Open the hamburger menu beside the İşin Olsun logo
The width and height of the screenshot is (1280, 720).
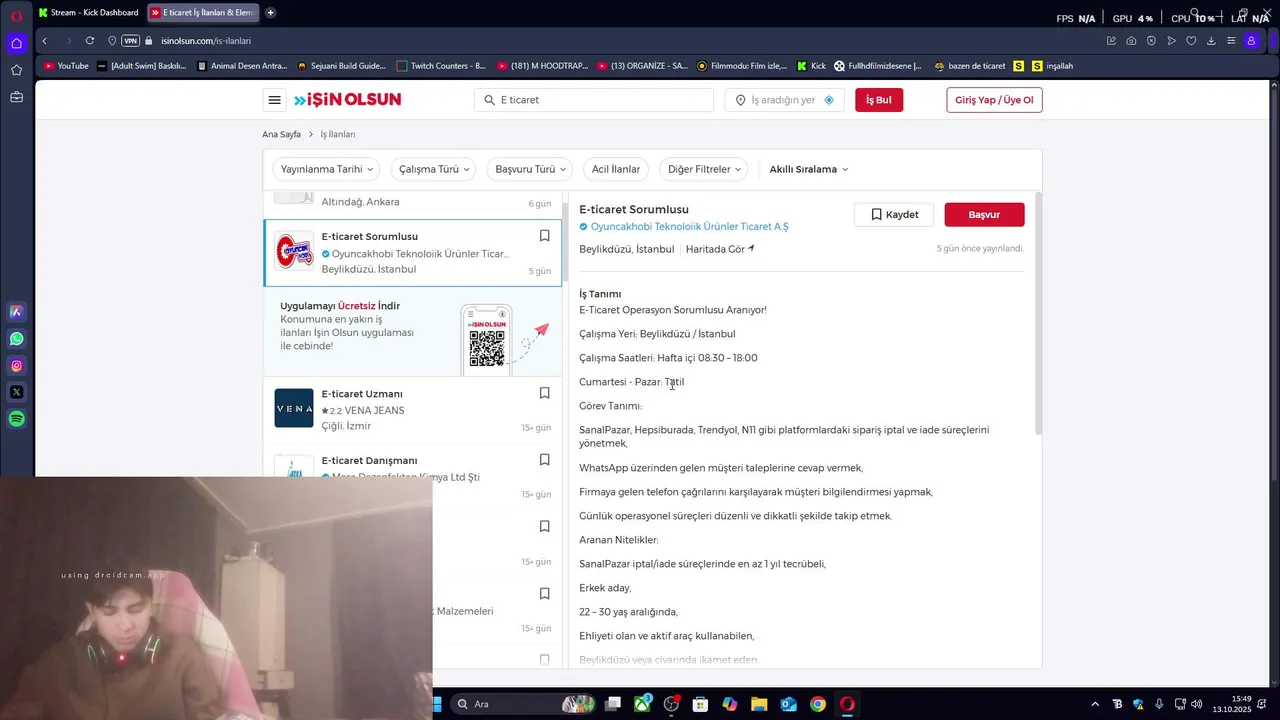[274, 100]
